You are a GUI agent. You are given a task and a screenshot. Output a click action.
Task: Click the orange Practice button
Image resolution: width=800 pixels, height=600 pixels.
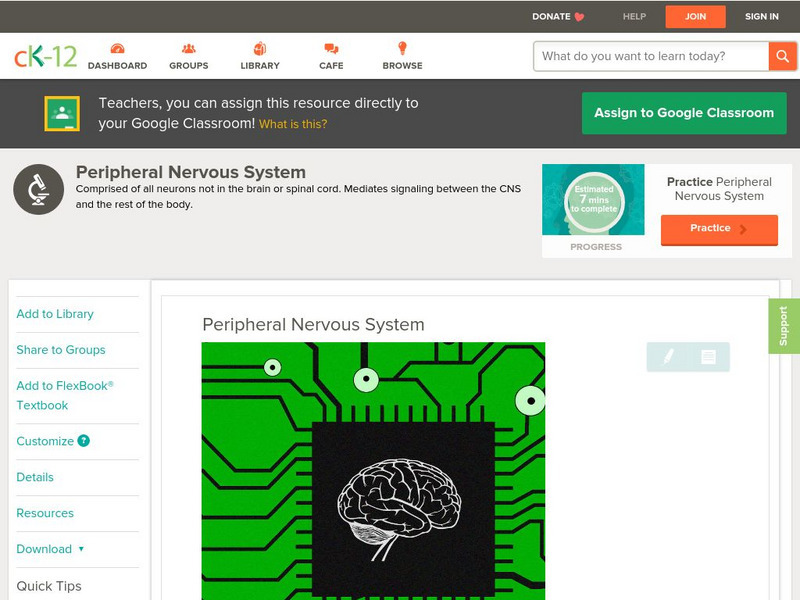tap(719, 229)
